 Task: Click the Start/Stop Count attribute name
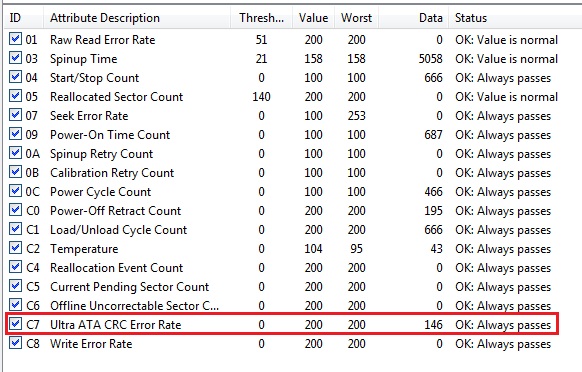(x=94, y=78)
